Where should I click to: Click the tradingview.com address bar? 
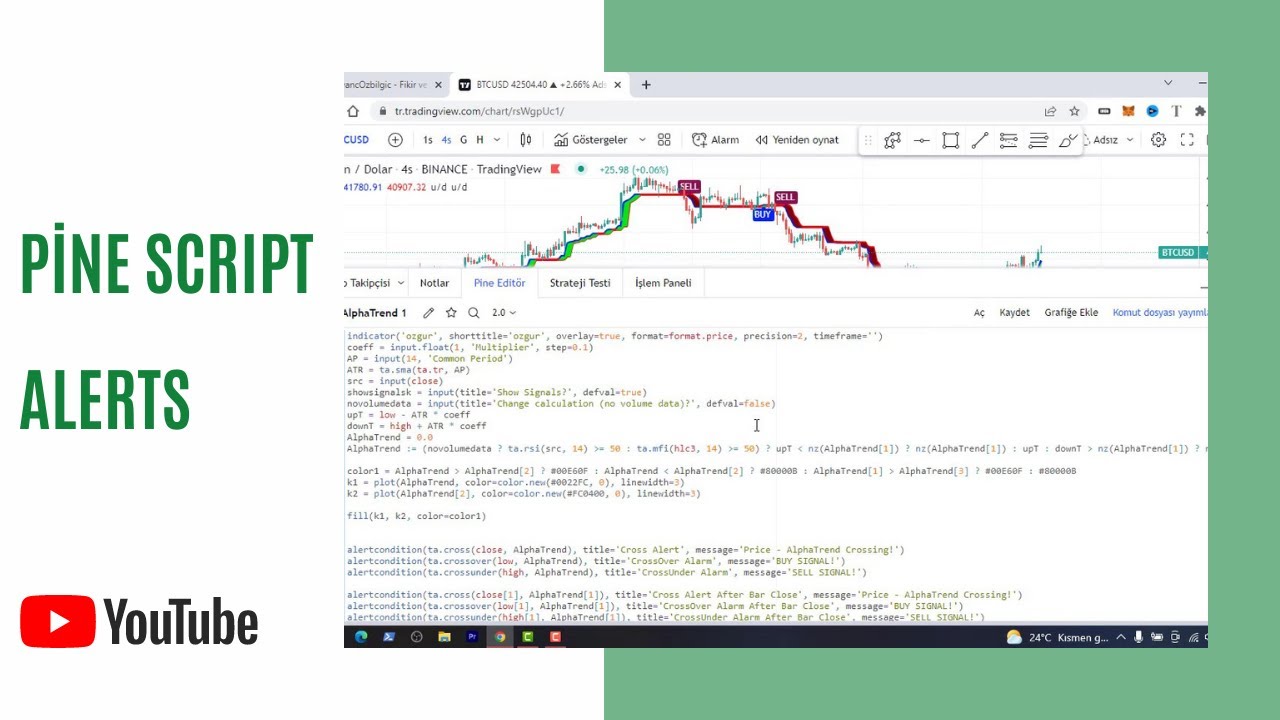coord(700,111)
